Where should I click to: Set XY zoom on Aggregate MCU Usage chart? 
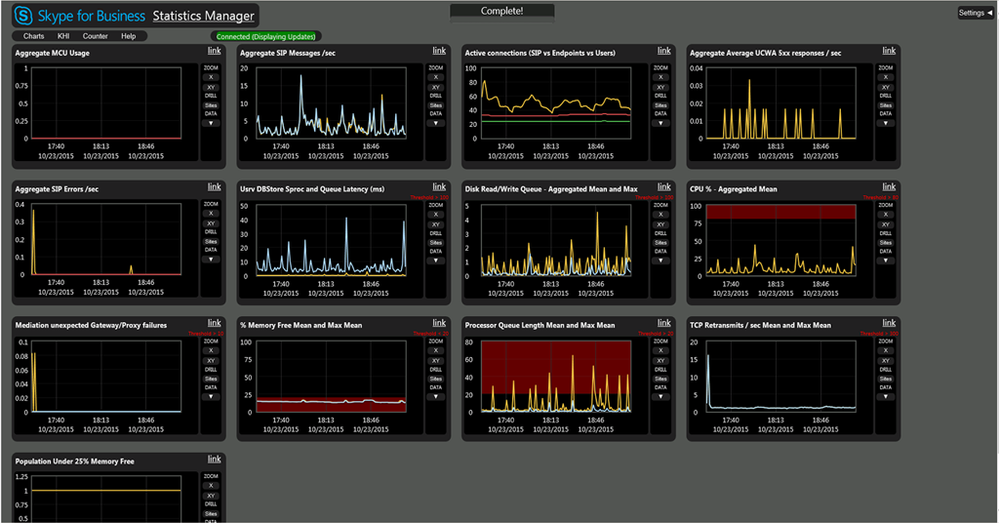pos(211,87)
